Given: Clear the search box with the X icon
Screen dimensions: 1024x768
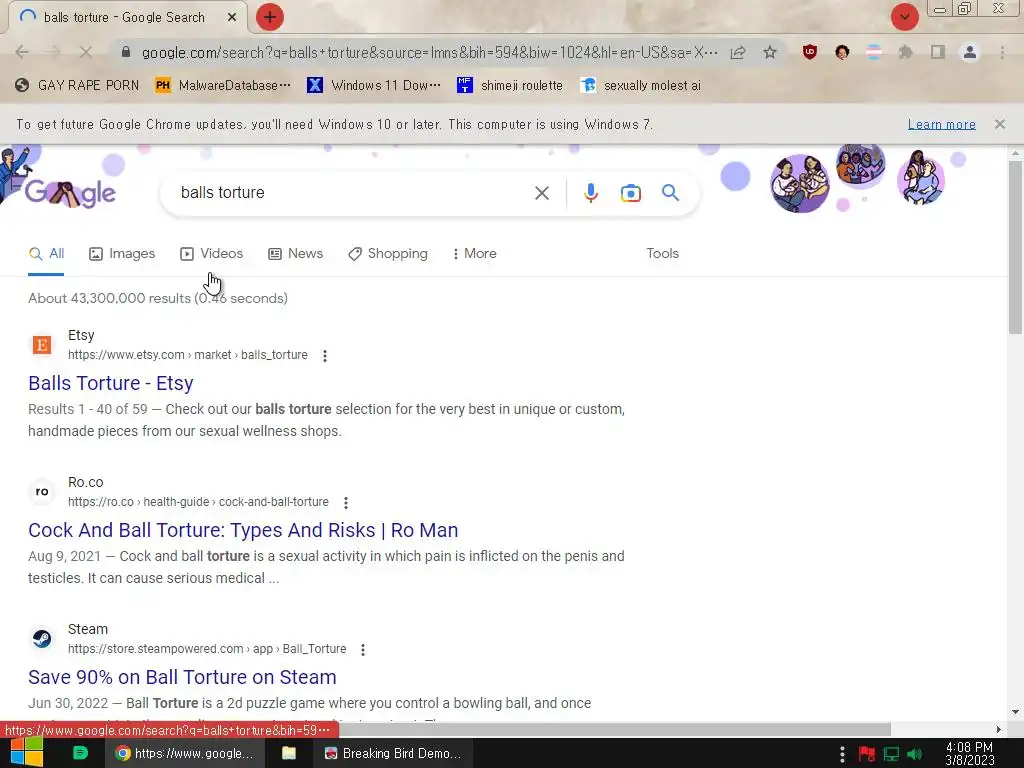Looking at the screenshot, I should [x=541, y=193].
